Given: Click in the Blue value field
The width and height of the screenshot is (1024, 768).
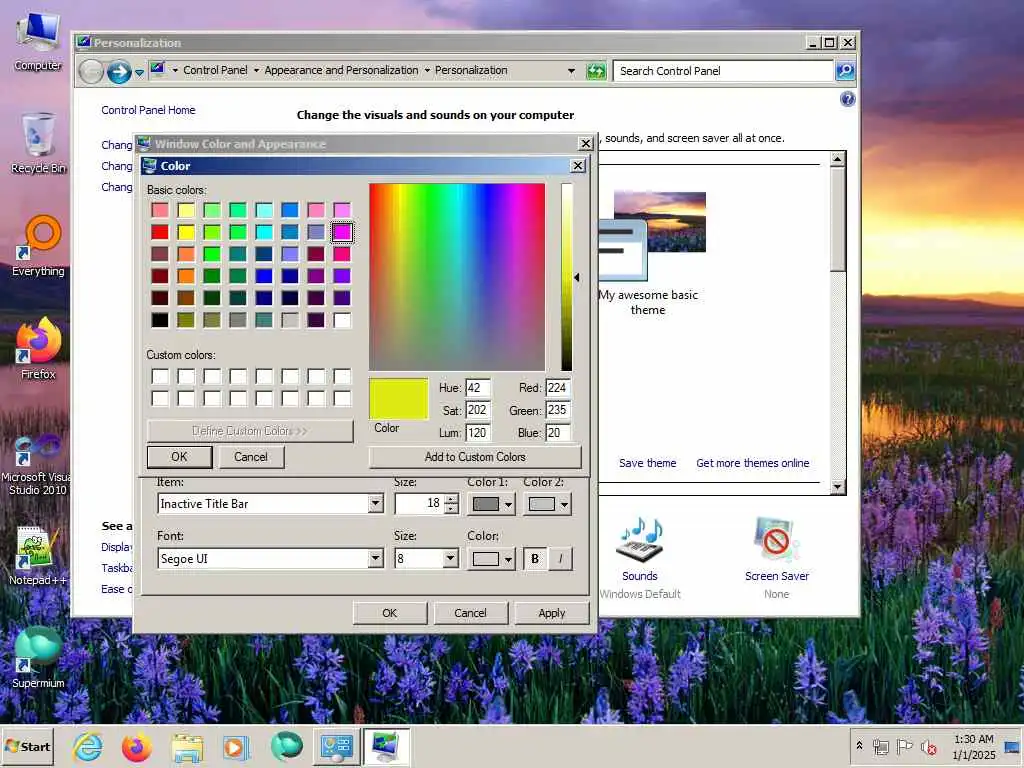Looking at the screenshot, I should [x=558, y=432].
